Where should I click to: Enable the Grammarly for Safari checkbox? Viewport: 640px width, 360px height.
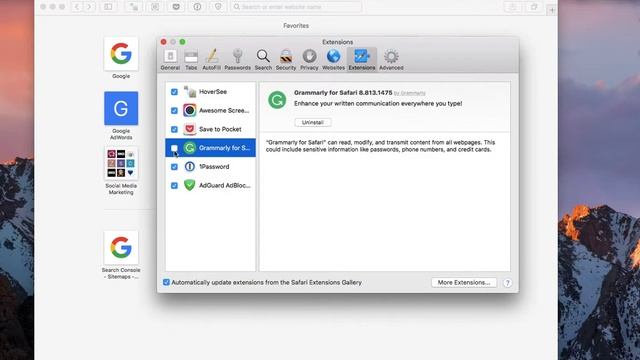tap(174, 148)
